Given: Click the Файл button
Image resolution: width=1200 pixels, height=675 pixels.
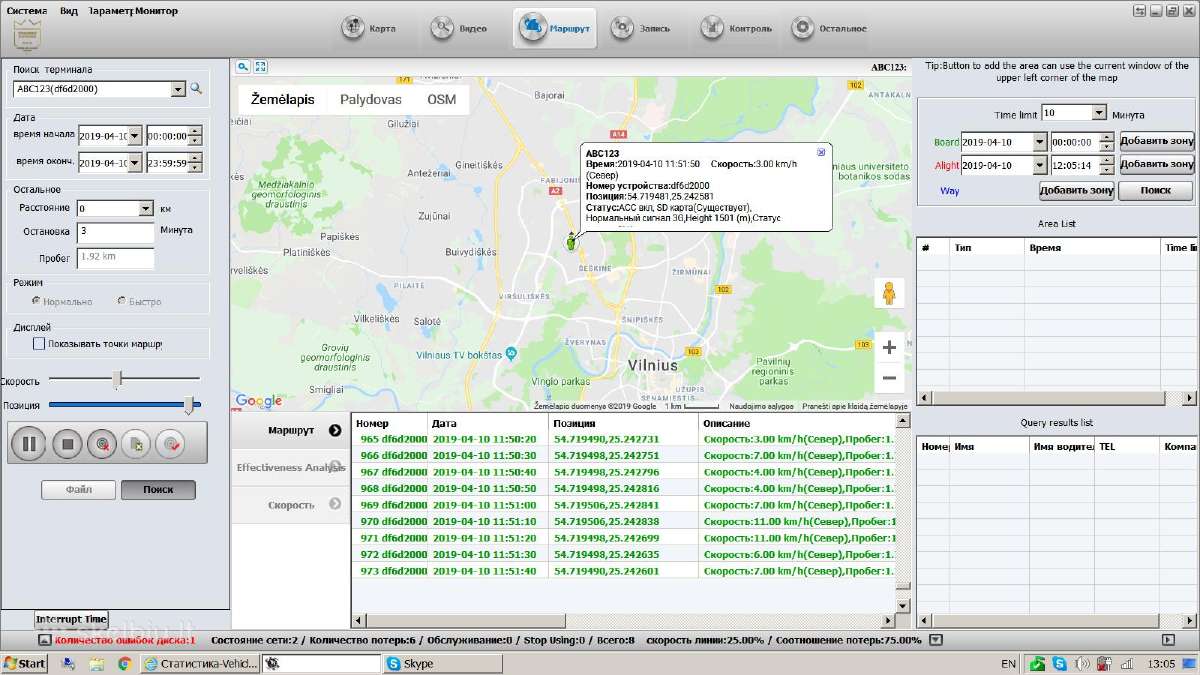Looking at the screenshot, I should pyautogui.click(x=78, y=490).
